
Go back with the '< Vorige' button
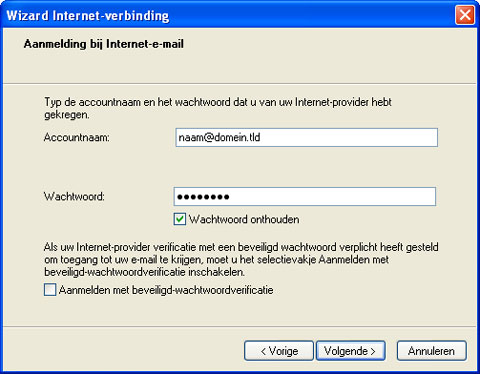[x=279, y=351]
